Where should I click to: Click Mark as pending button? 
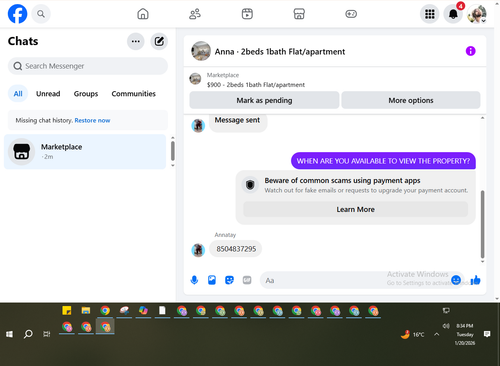(264, 100)
